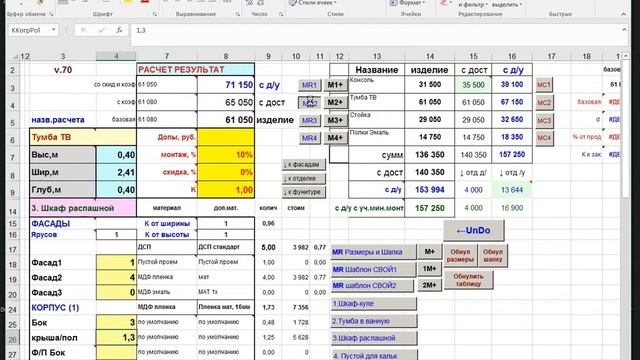The width and height of the screenshot is (640, 360).
Task: Select the 2.Тумба в ванную button
Action: (x=373, y=321)
